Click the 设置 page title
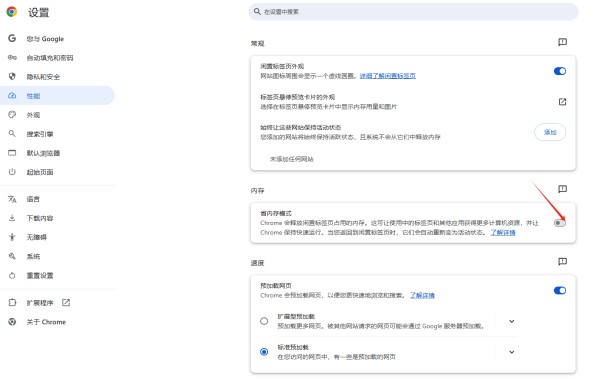600x385 pixels. 38,12
